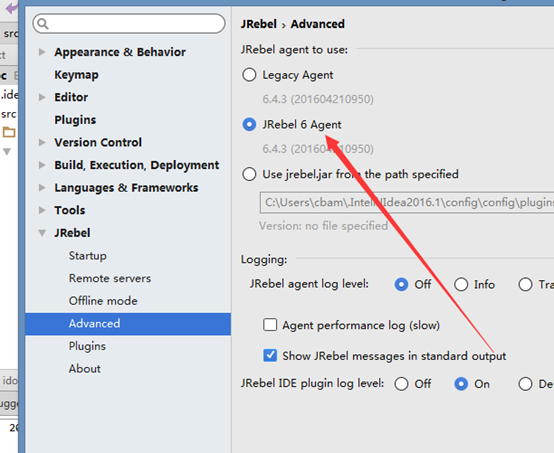This screenshot has height=453, width=554.
Task: Open the Keymap settings page
Action: pos(76,75)
